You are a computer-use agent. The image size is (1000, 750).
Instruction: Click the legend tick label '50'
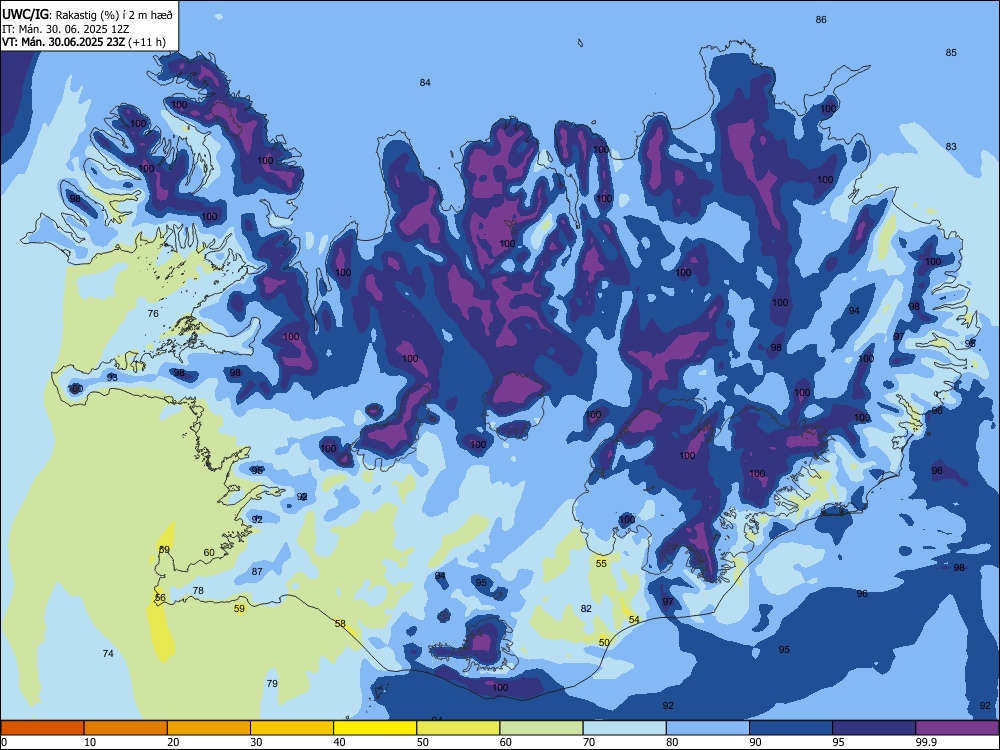tap(423, 742)
